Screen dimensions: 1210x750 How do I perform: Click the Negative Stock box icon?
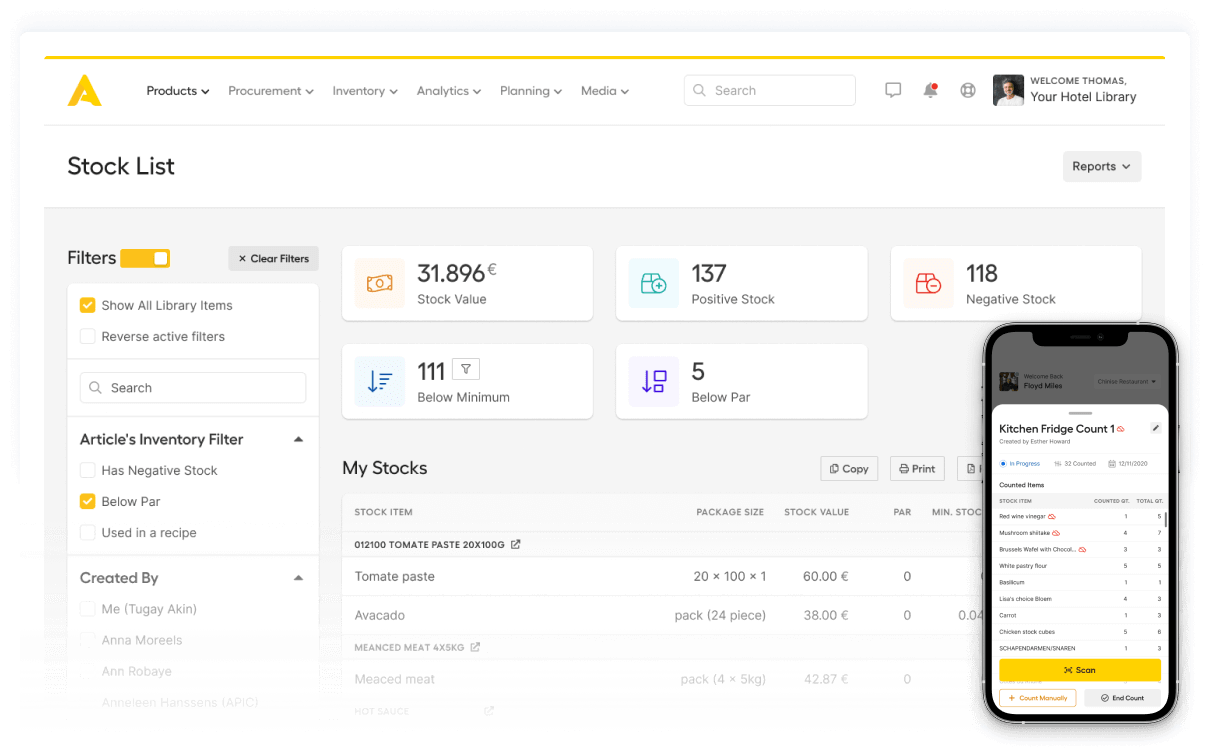(x=928, y=283)
